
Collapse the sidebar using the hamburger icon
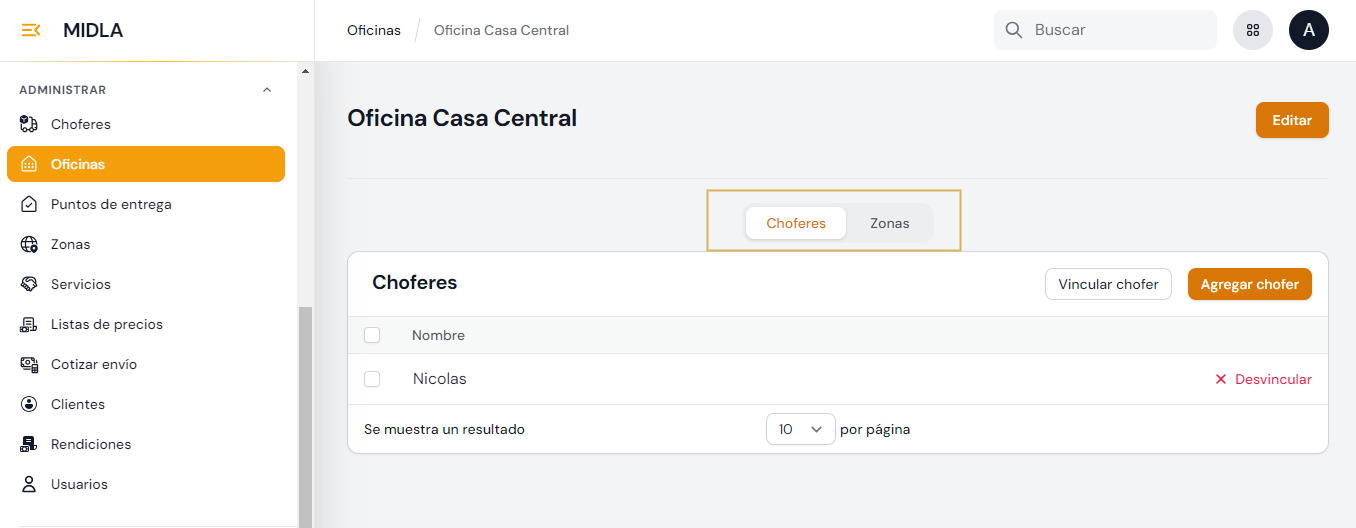(31, 30)
